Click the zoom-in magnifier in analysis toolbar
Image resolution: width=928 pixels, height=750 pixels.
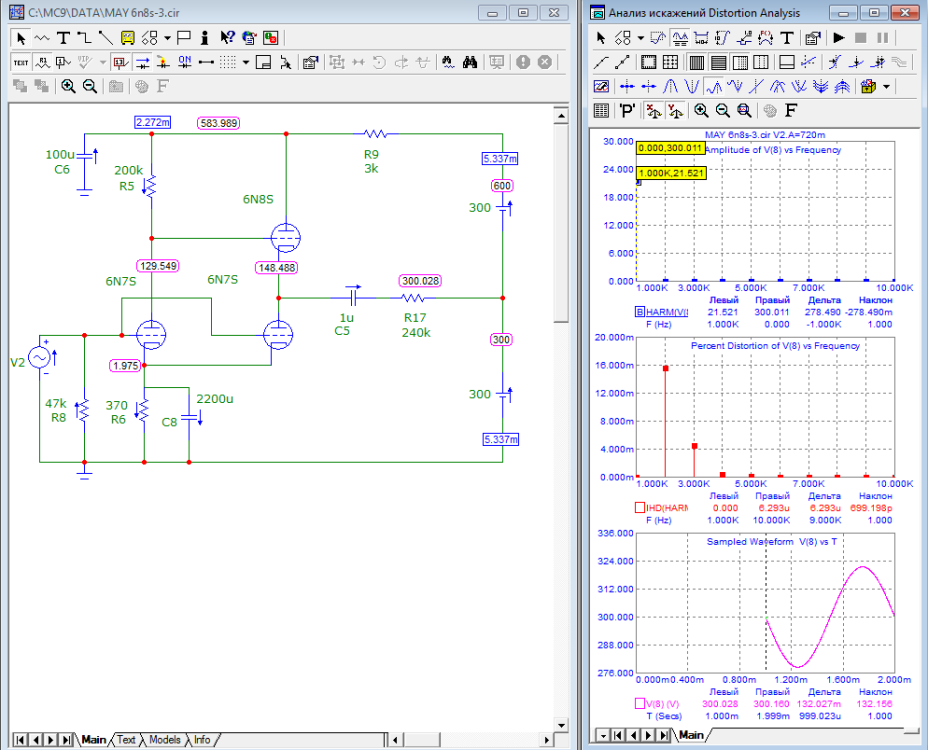click(701, 110)
